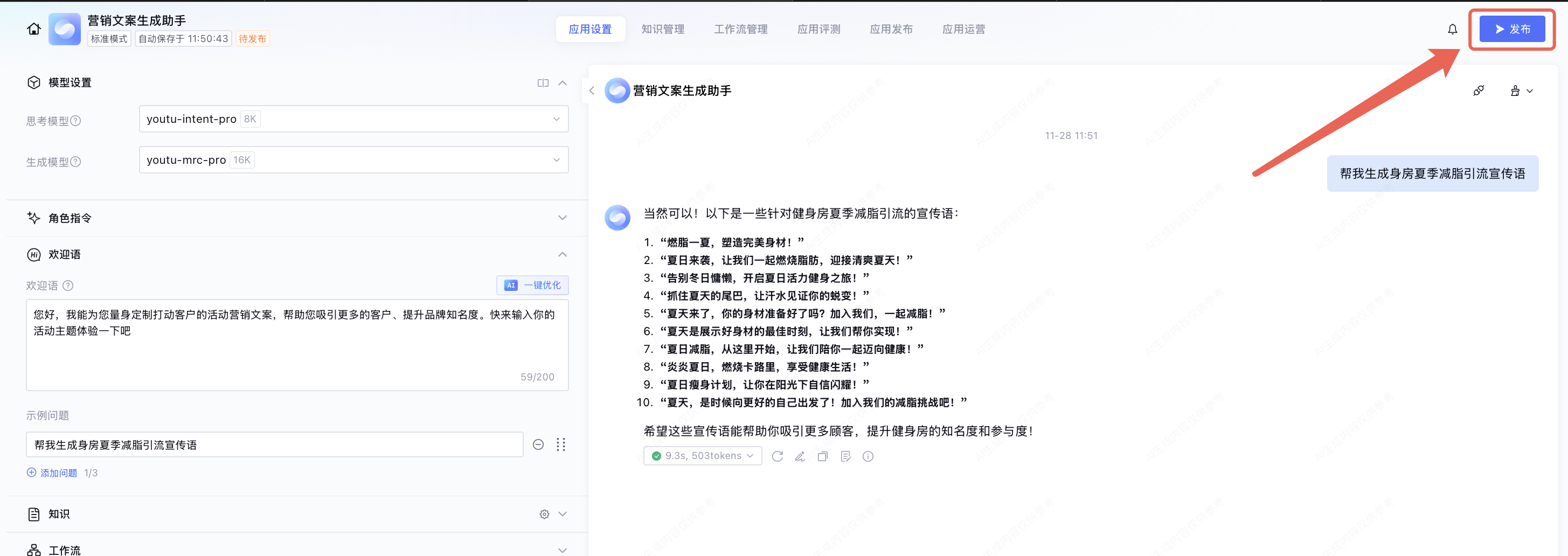Click the user message 帮我生成身房夏季减脂引流宣传语

1432,173
